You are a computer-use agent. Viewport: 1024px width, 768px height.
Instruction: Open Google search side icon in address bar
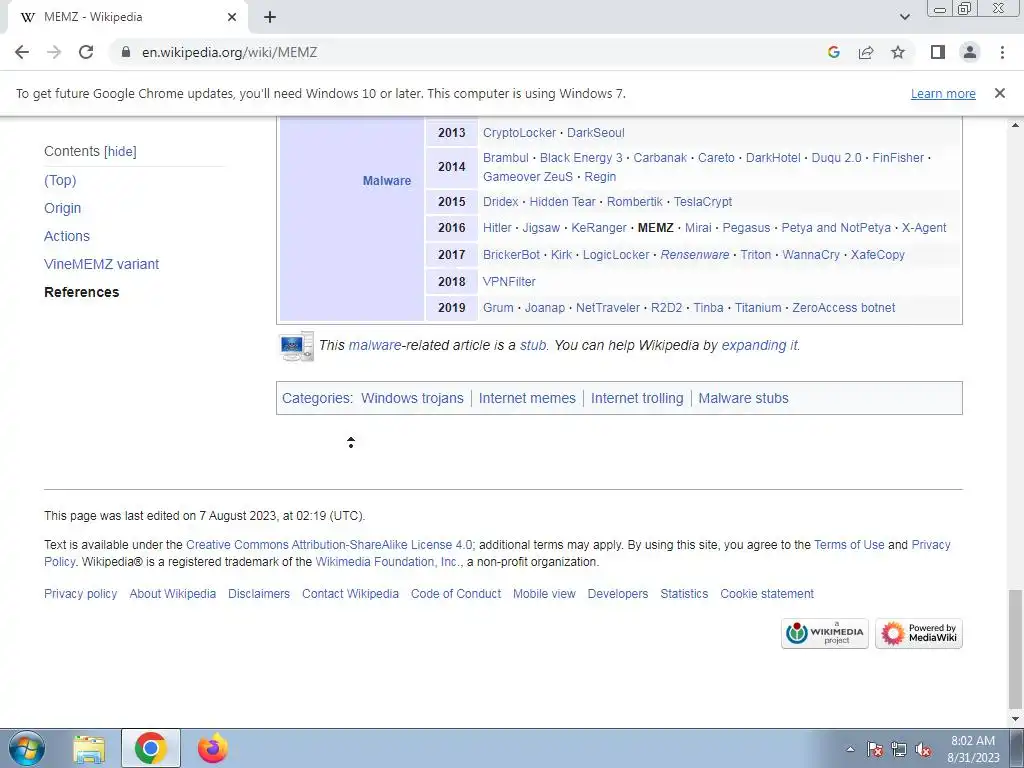tap(833, 52)
